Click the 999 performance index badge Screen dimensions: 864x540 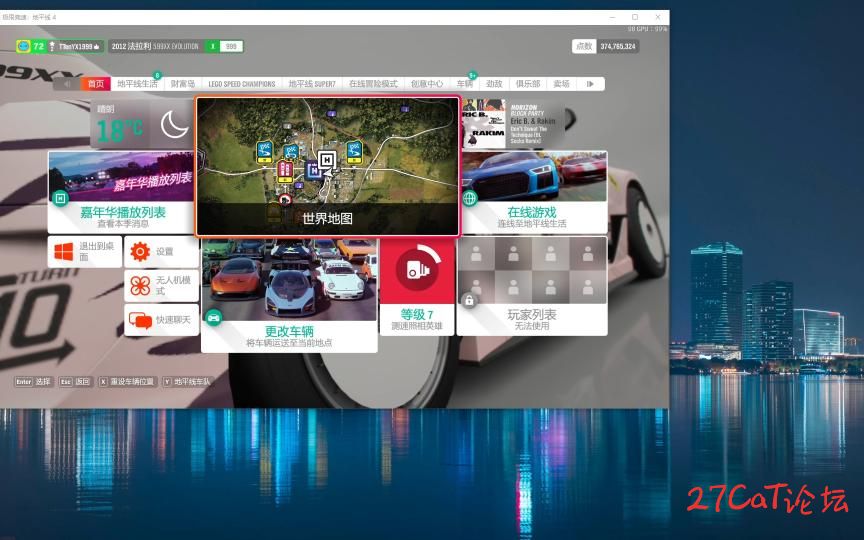pos(231,46)
